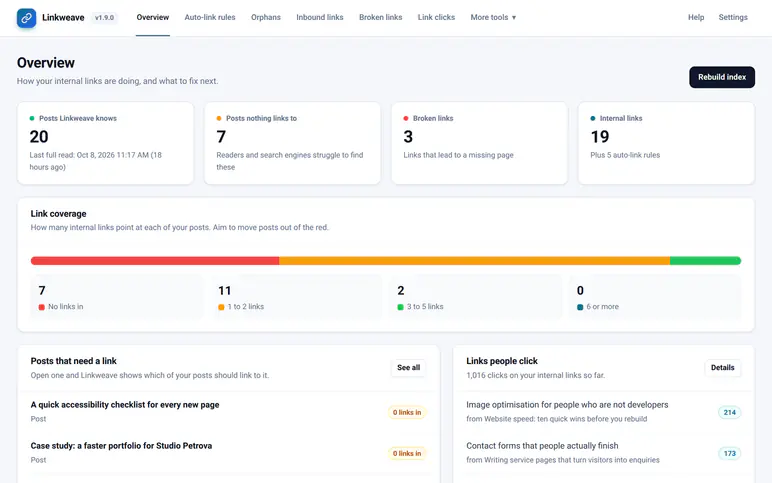Expand the More tools dropdown

click(493, 17)
